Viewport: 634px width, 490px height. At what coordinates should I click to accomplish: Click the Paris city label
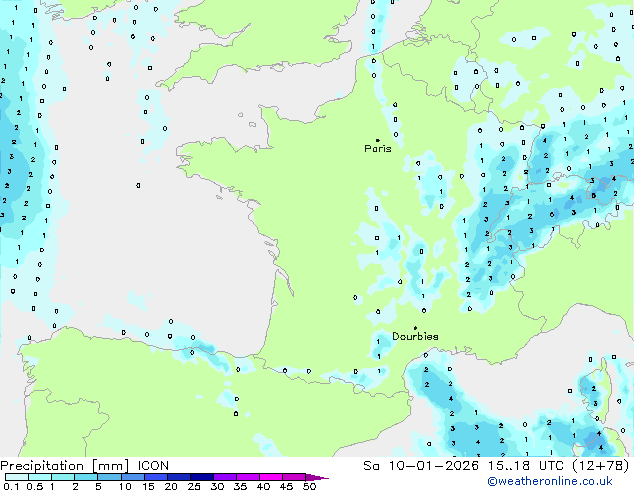(x=378, y=149)
